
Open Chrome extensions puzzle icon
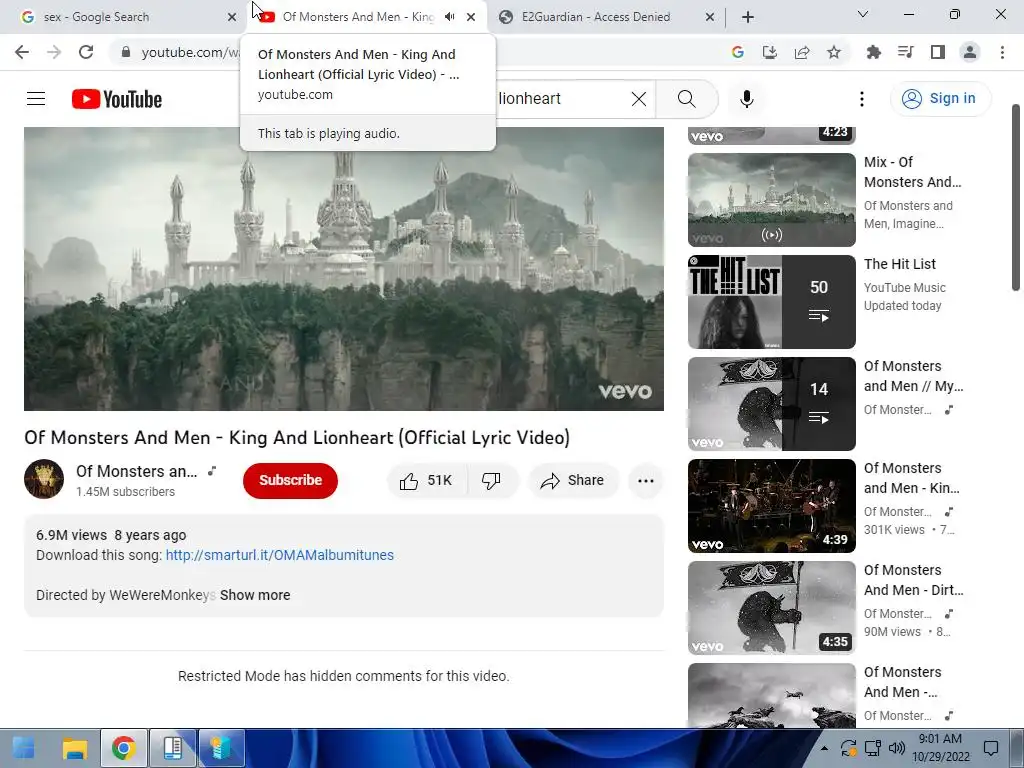click(874, 52)
